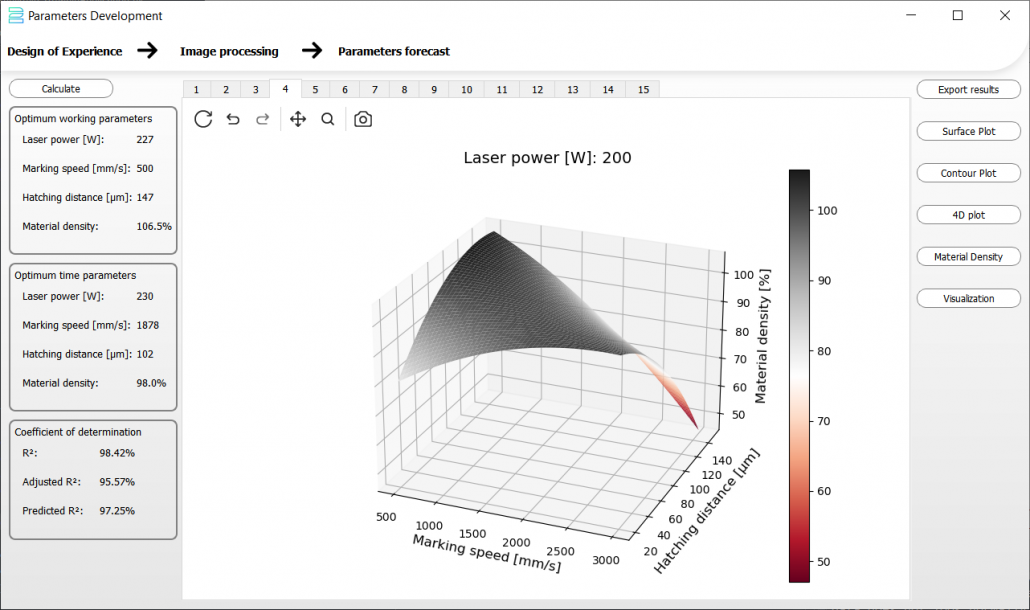Click the redo arrow in plot toolbar
This screenshot has width=1030, height=610.
(x=263, y=119)
